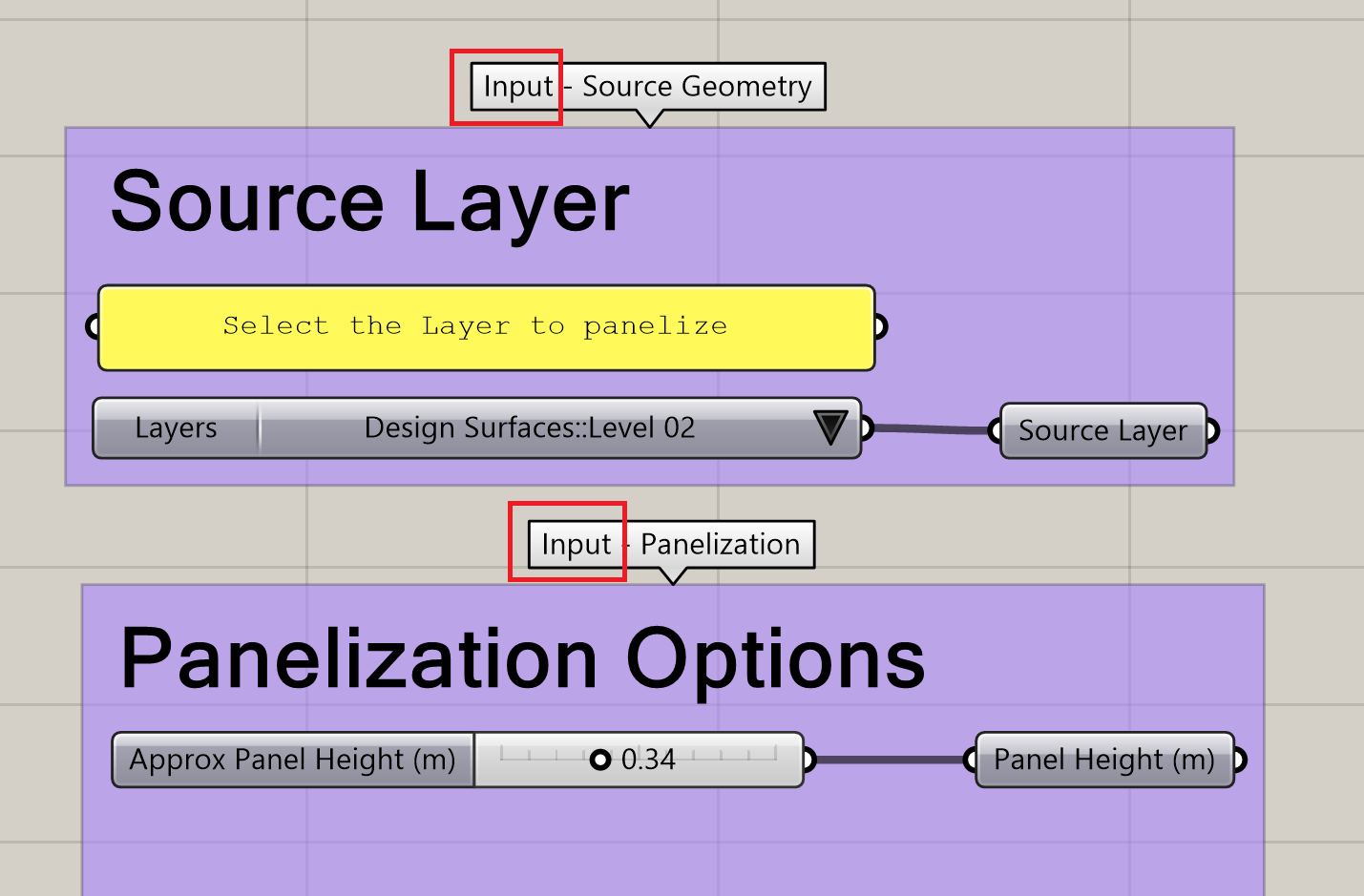
Task: Select the 'Input - Source Geometry' scribble tag
Action: (x=648, y=87)
